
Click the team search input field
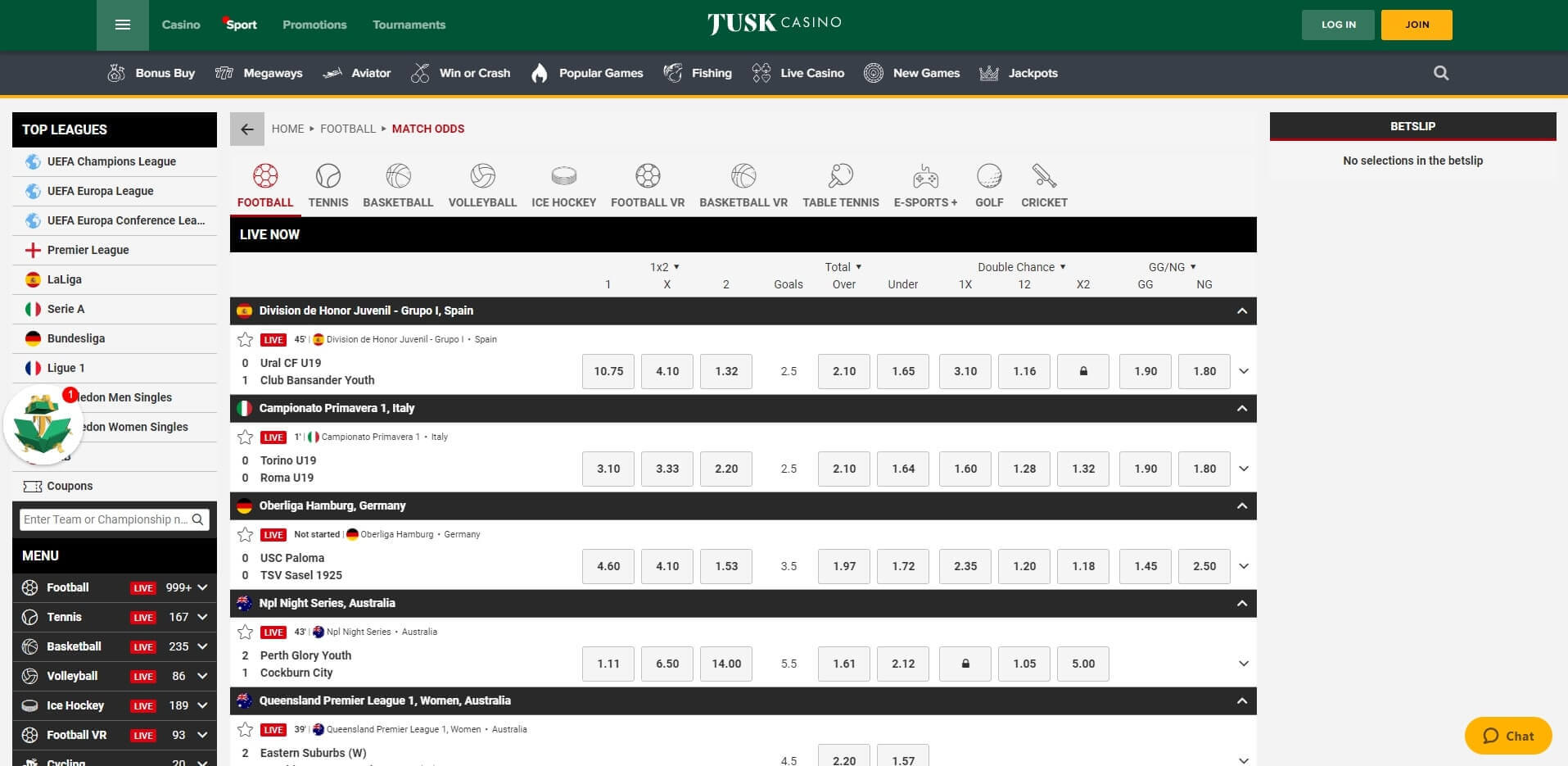click(106, 519)
